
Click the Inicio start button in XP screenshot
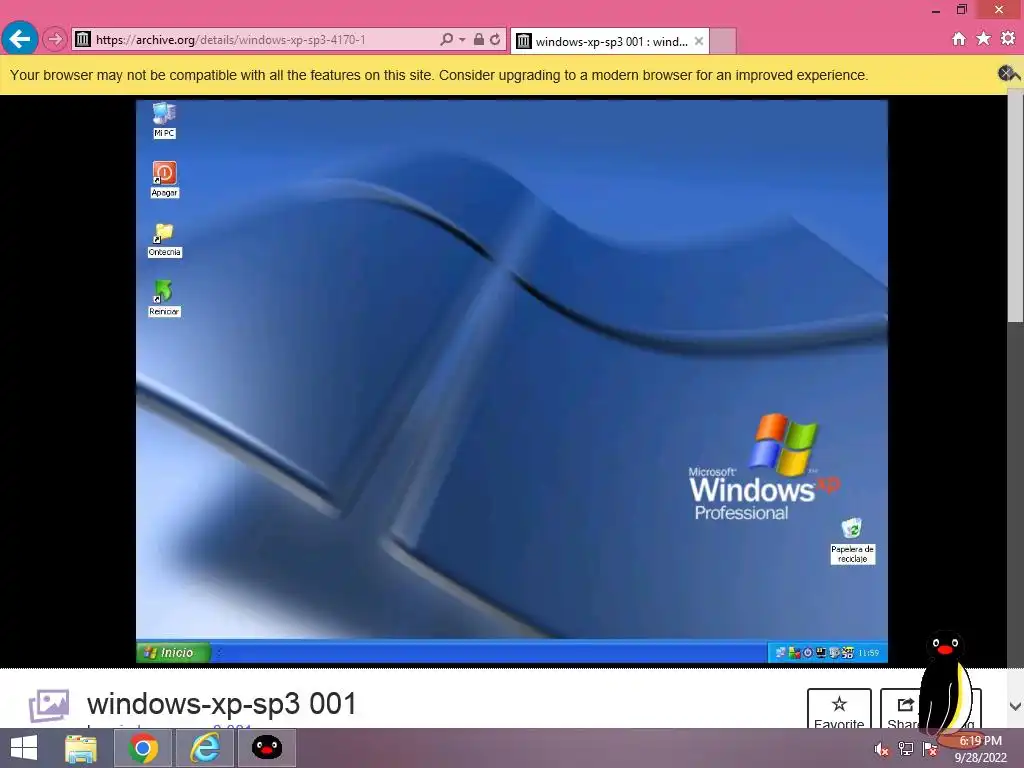tap(172, 652)
